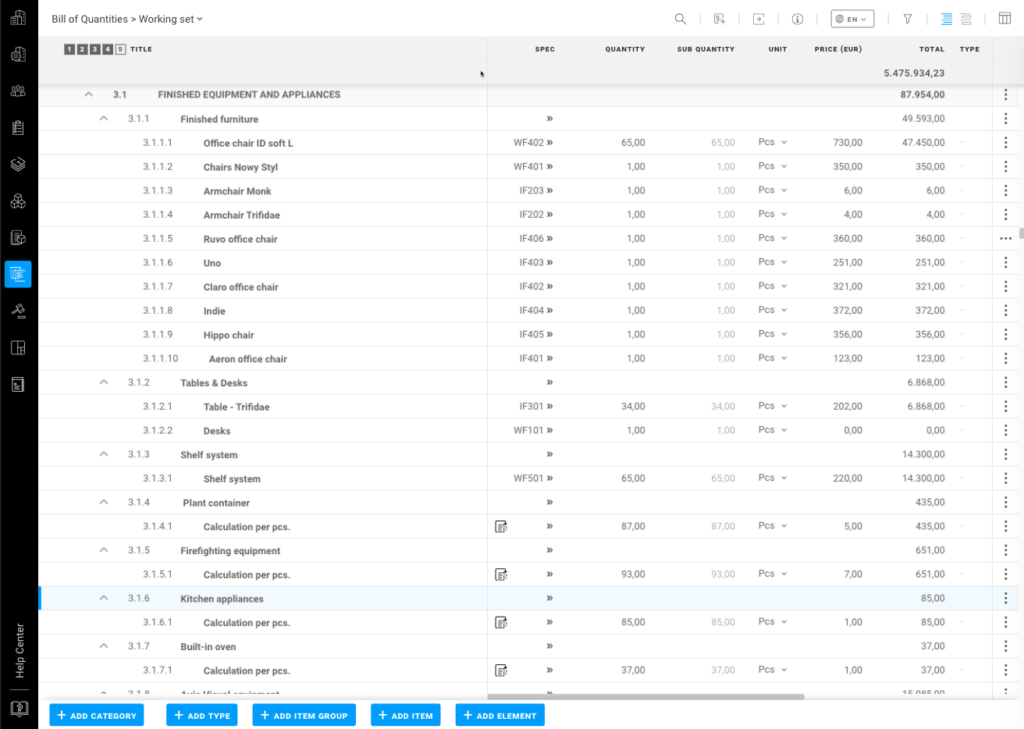
Task: Click the calculation icon in row 3.1.4.1
Action: [501, 527]
